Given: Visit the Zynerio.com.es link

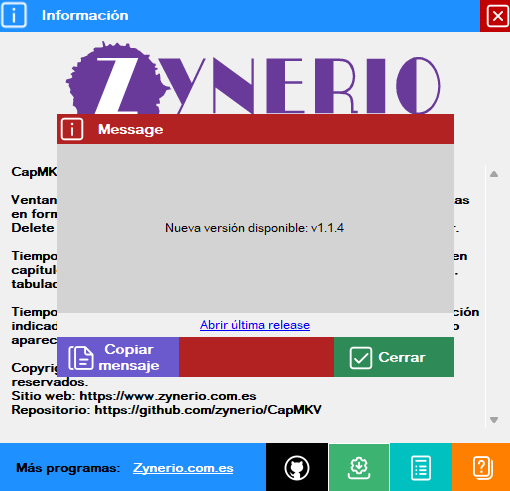Looking at the screenshot, I should tap(183, 468).
